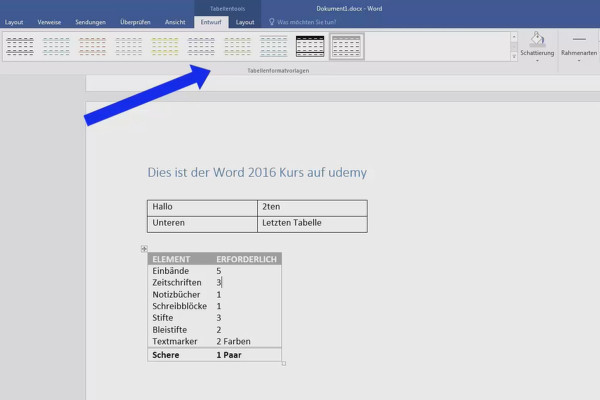Screen dimensions: 600x400
Task: Switch to the Überprüfen tab
Action: [x=135, y=22]
